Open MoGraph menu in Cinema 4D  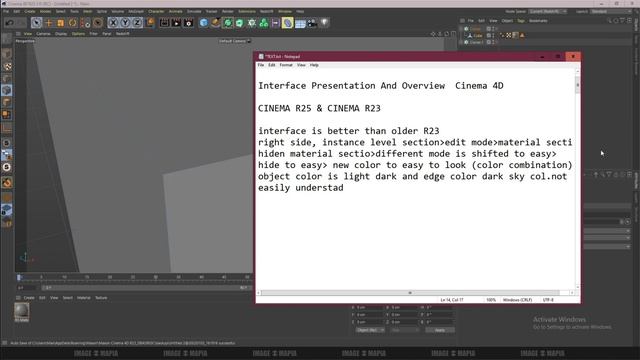[136, 11]
